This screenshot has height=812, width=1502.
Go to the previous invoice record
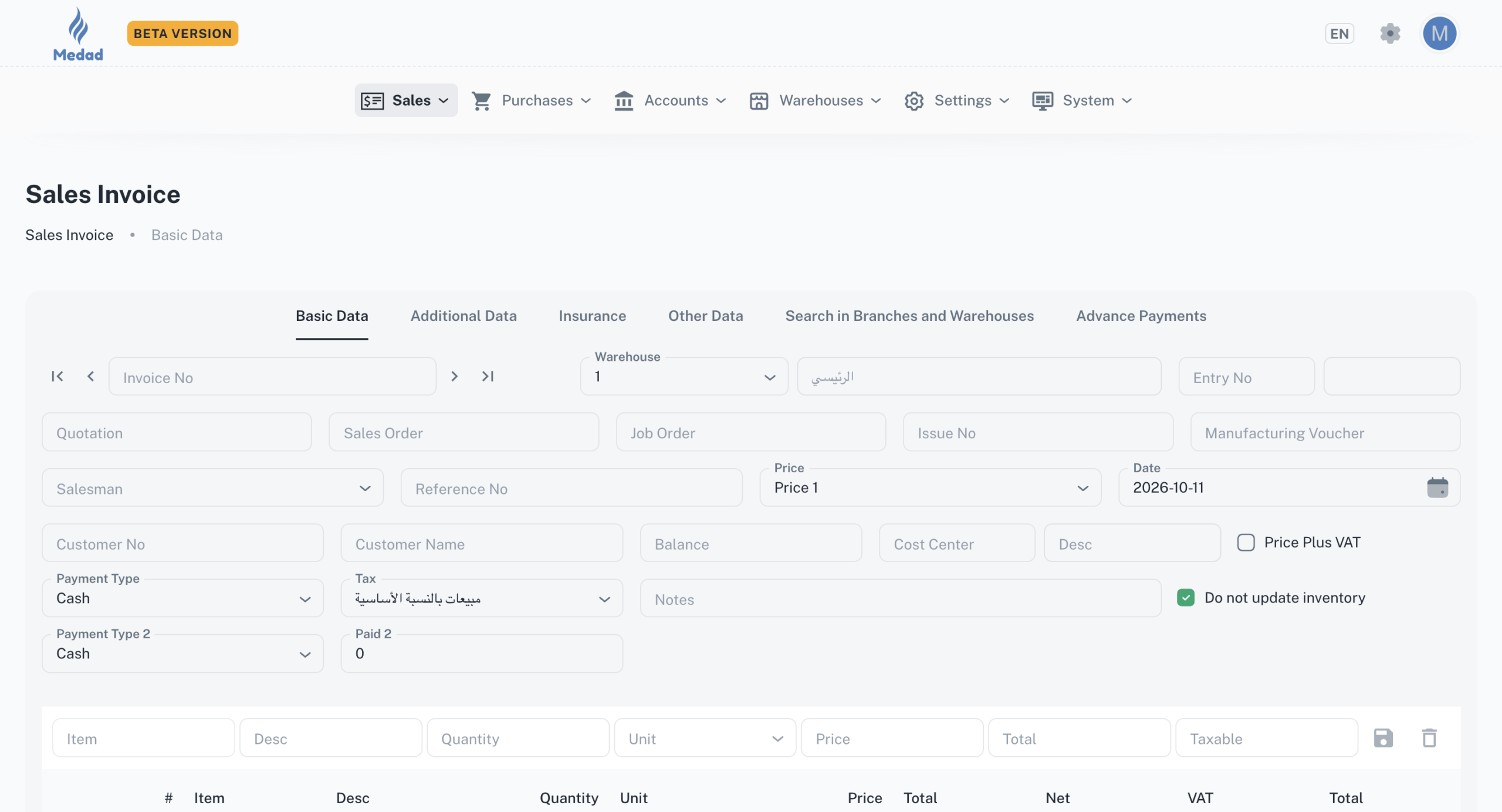pos(90,376)
